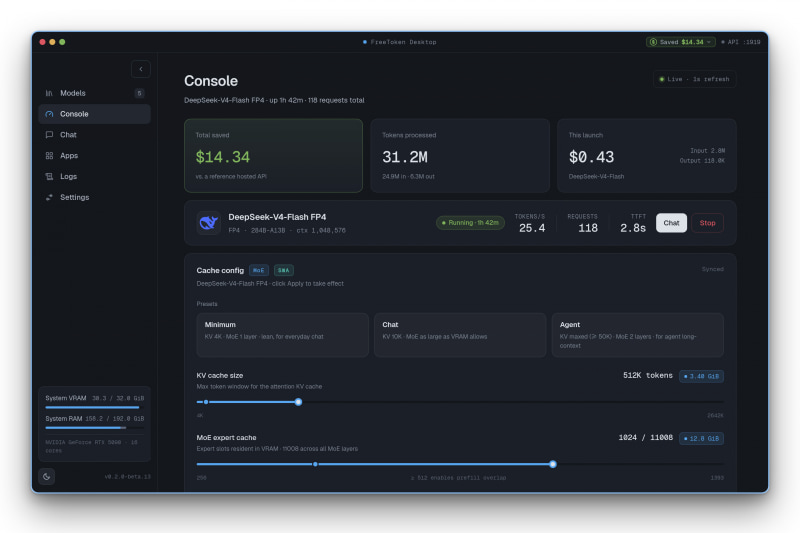
Task: Click the Apps grid icon
Action: point(49,156)
